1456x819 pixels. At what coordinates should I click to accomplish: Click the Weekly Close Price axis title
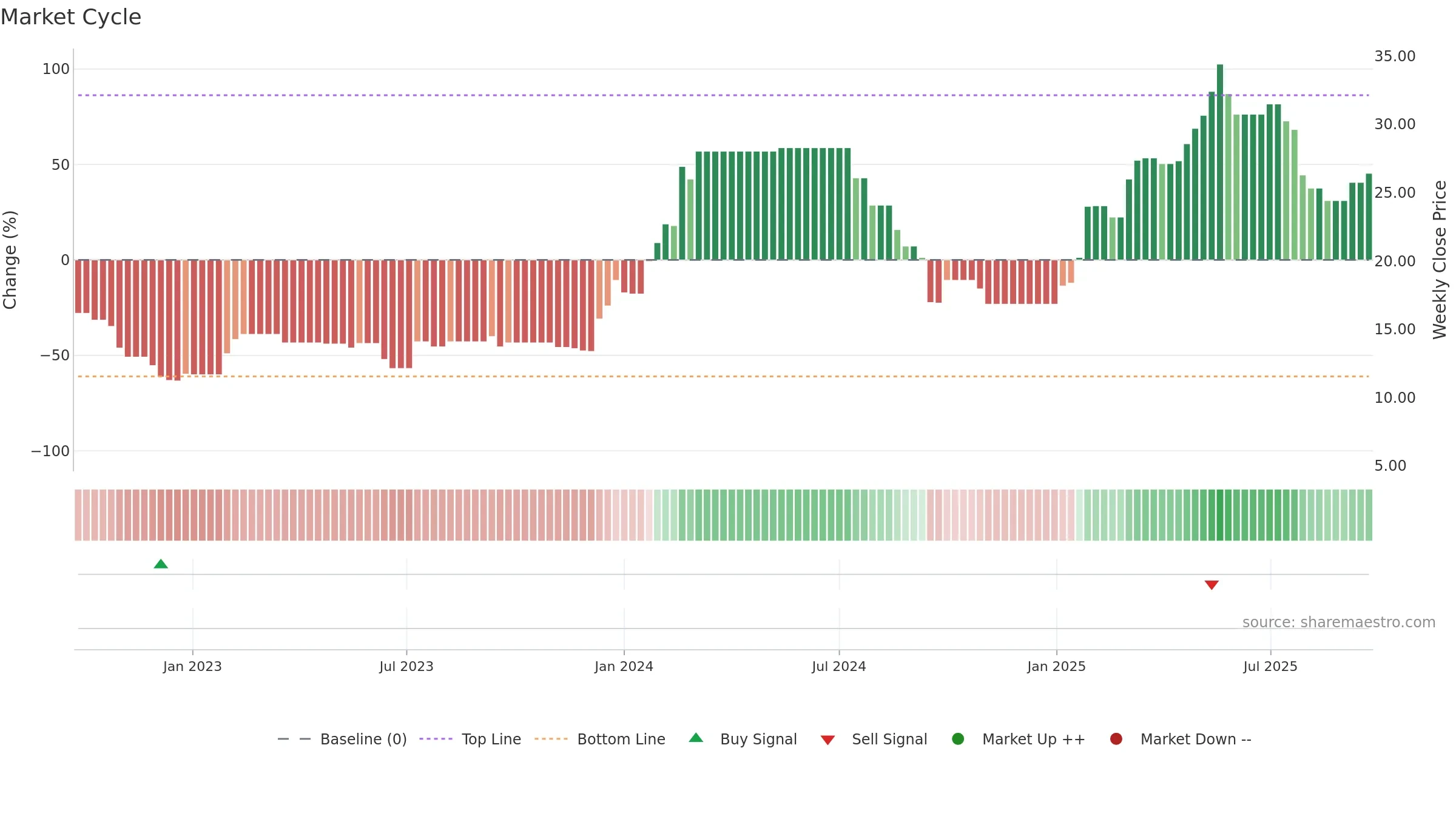1440,260
